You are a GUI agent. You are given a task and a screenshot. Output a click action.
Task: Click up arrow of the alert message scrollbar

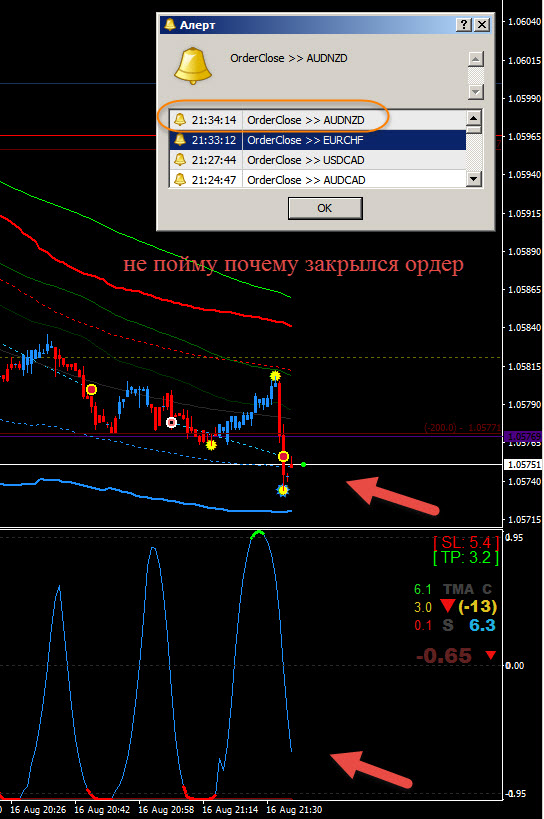point(476,59)
